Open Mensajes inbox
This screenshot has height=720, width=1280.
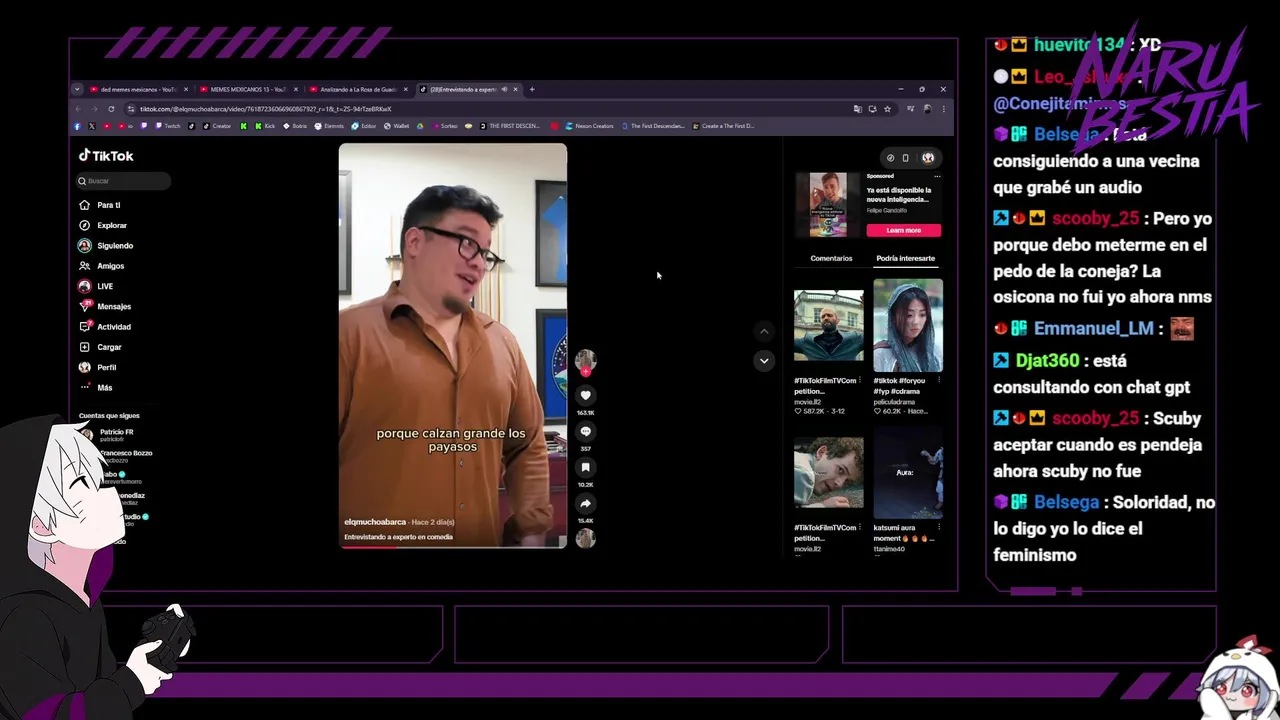pos(105,307)
